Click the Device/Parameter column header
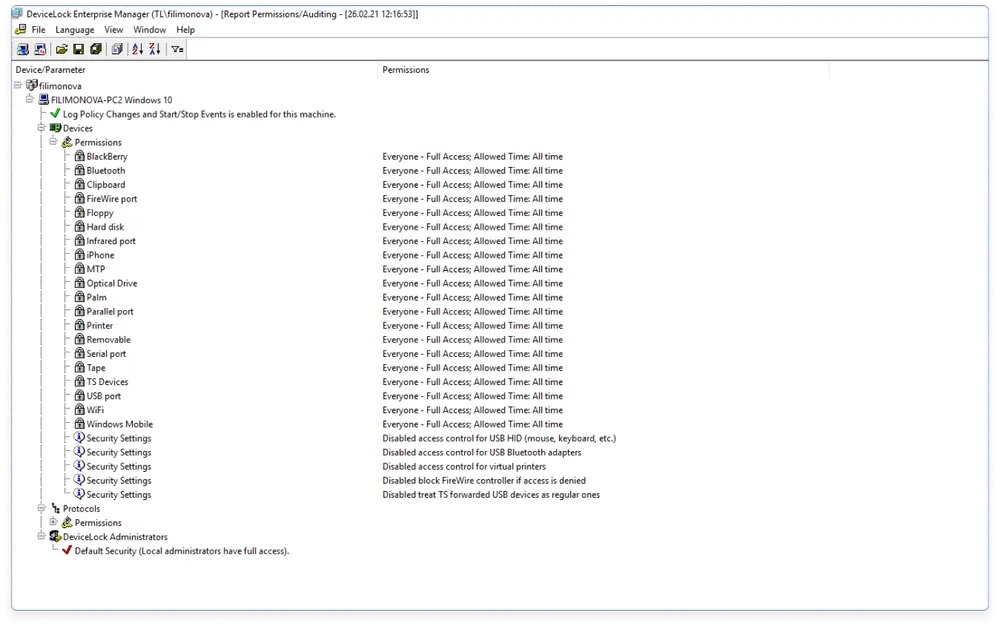This screenshot has width=1000, height=627. (x=195, y=70)
